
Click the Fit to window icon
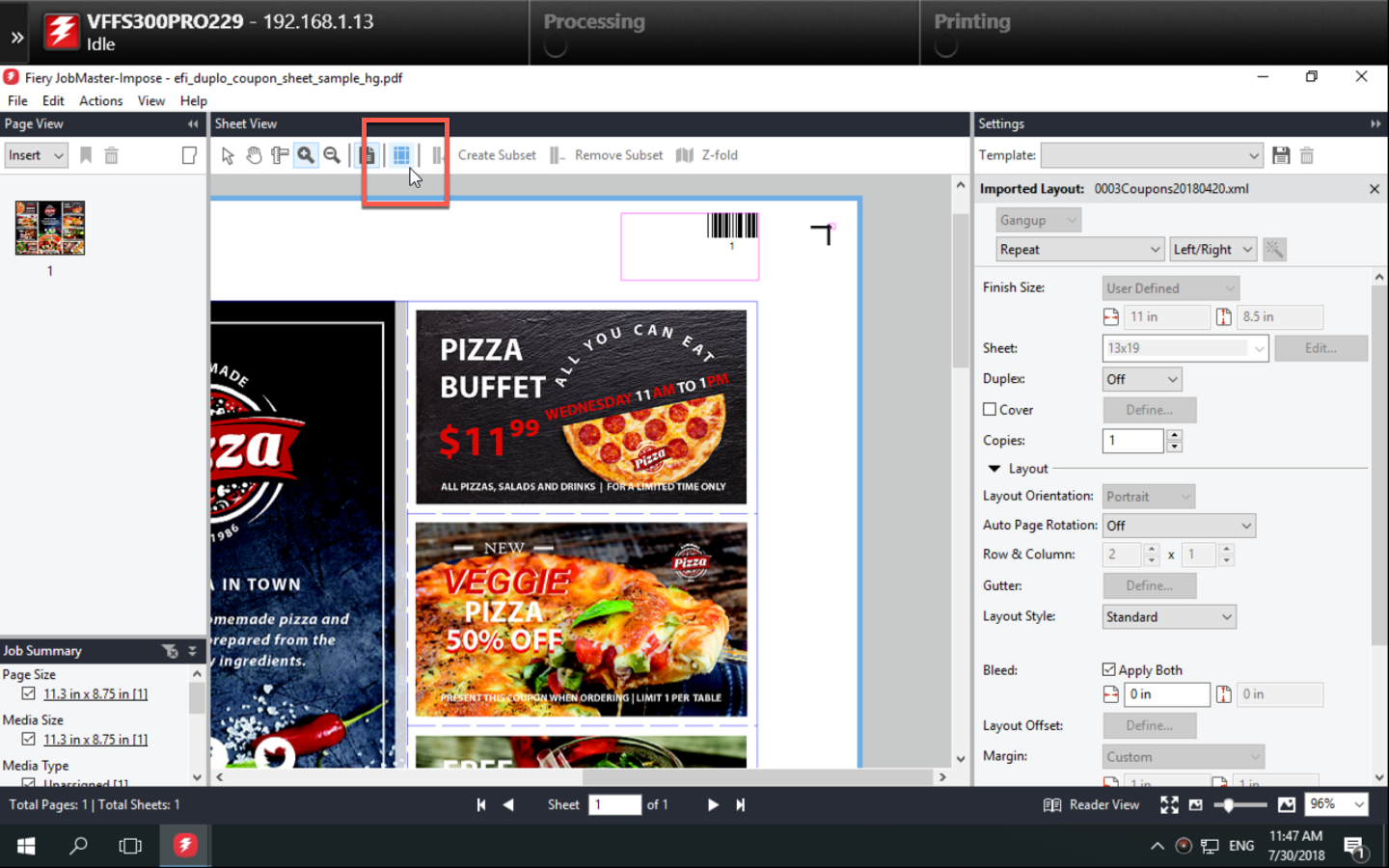click(x=1169, y=804)
